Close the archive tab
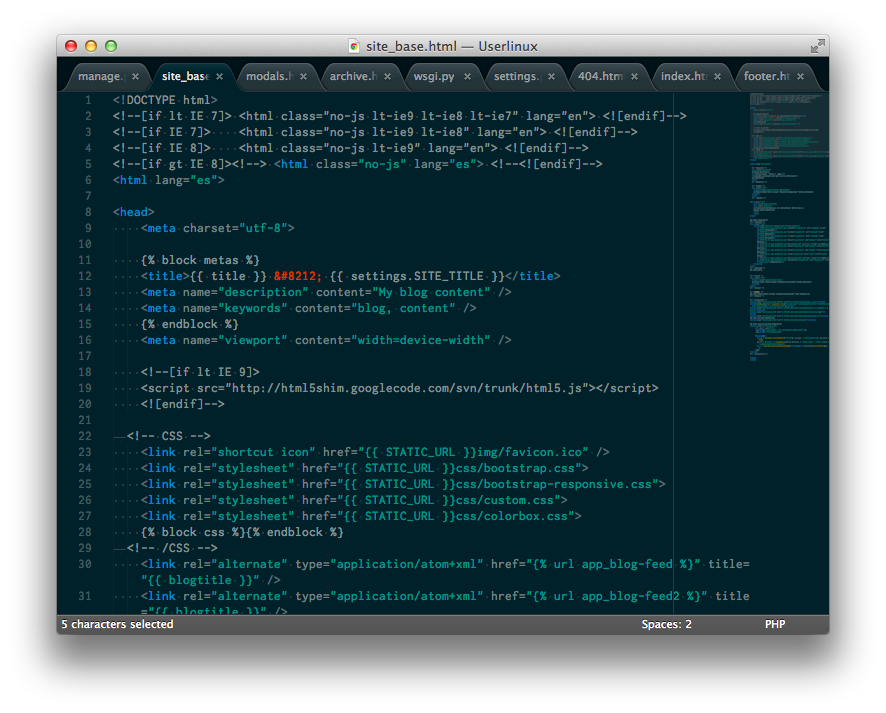886x713 pixels. click(x=387, y=76)
